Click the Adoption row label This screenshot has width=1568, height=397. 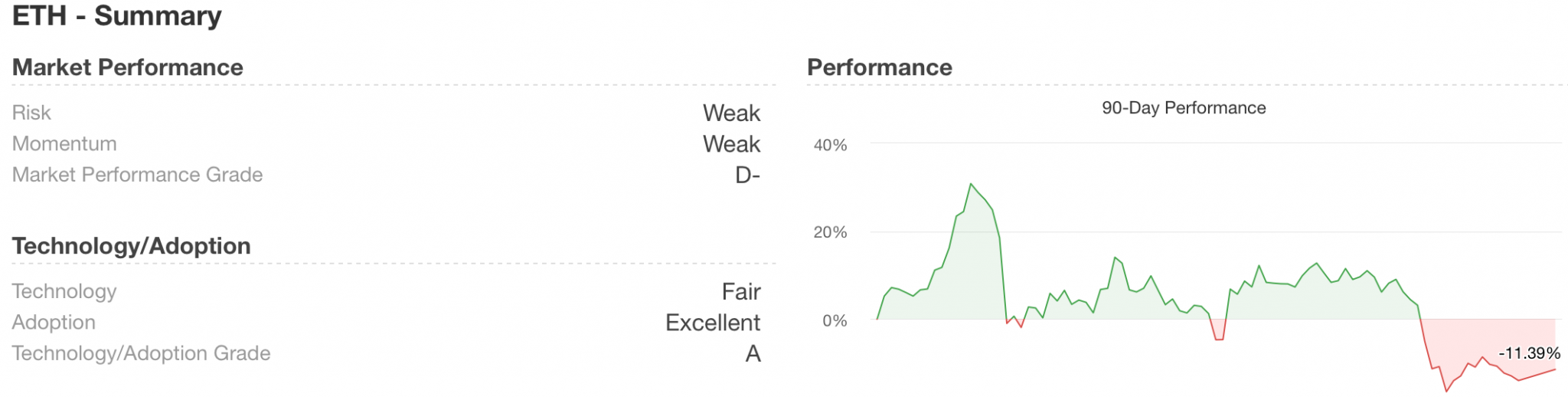point(54,322)
